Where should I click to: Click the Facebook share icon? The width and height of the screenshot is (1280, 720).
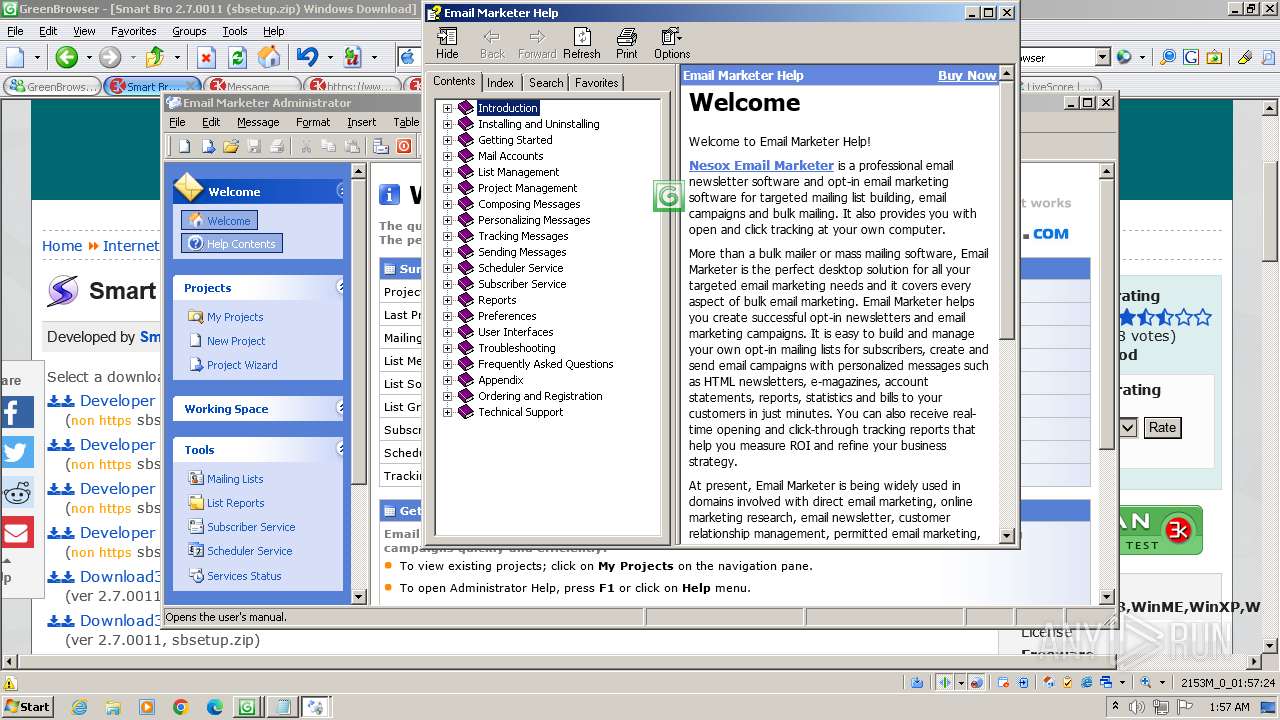[16, 412]
